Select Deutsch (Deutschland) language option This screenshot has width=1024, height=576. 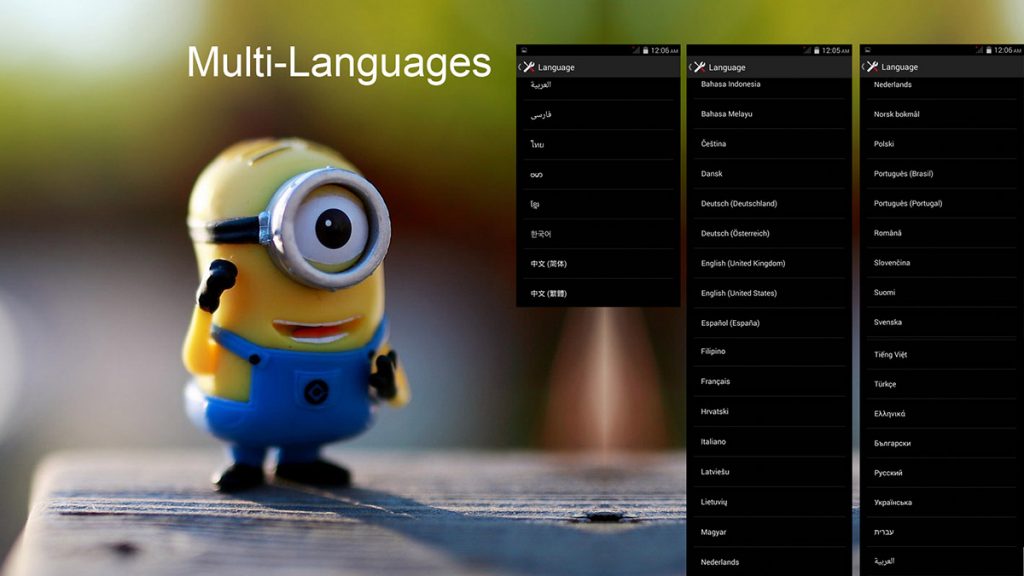(739, 203)
